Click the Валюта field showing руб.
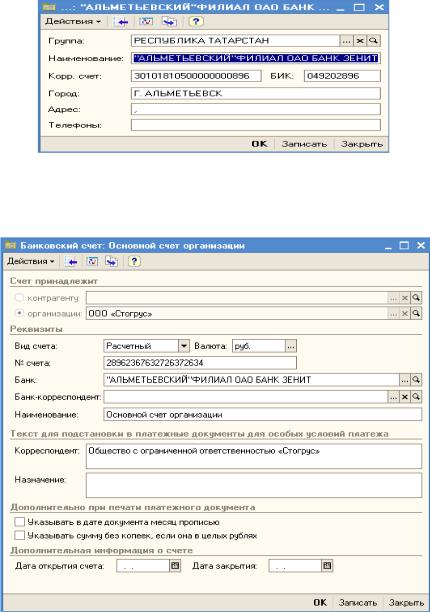The width and height of the screenshot is (430, 612). click(259, 346)
